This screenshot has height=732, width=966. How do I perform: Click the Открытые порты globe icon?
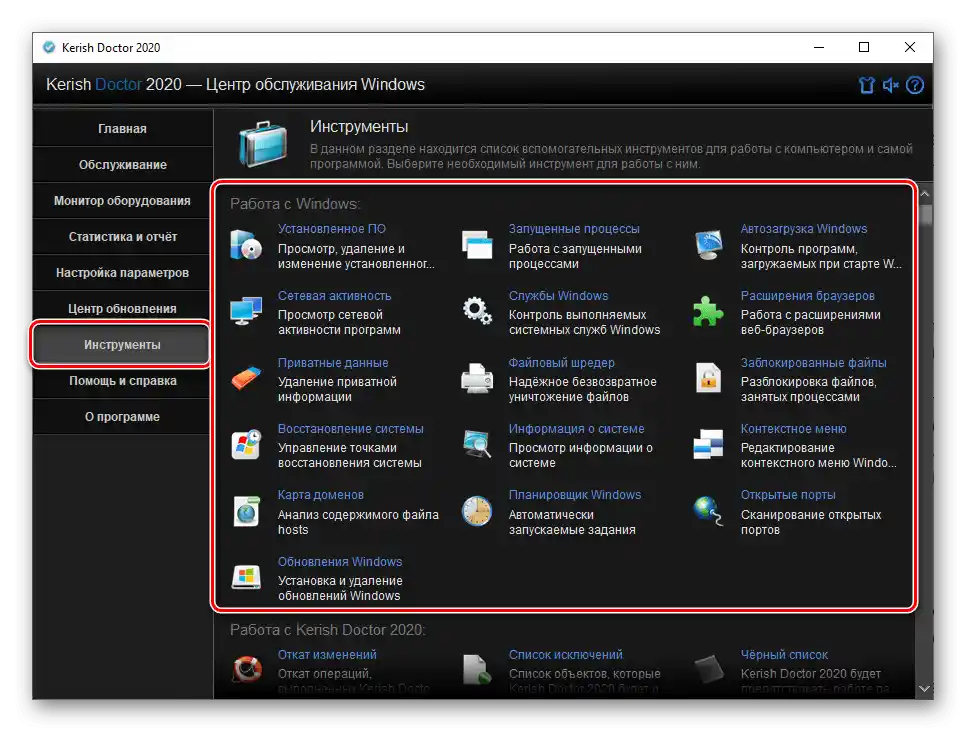[708, 511]
